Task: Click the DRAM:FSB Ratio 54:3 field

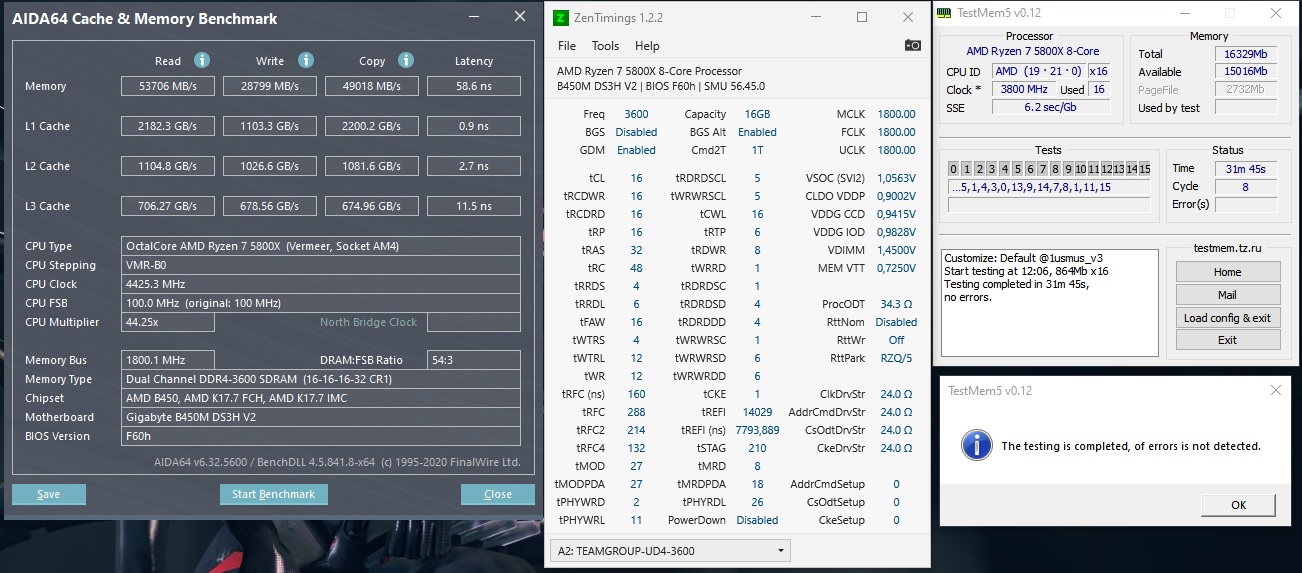Action: click(474, 360)
